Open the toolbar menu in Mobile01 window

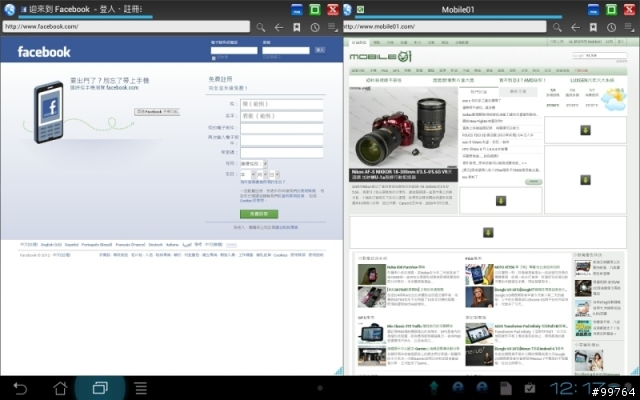[x=629, y=27]
